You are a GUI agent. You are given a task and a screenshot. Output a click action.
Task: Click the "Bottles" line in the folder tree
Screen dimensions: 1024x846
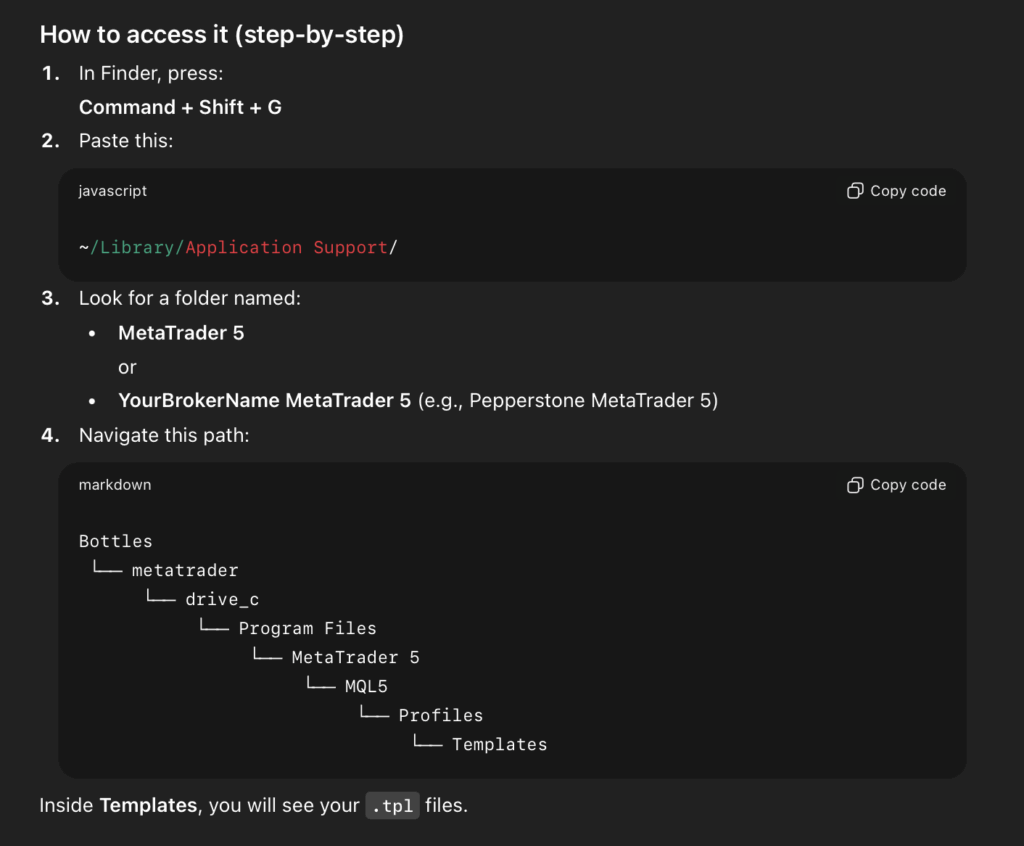point(116,541)
